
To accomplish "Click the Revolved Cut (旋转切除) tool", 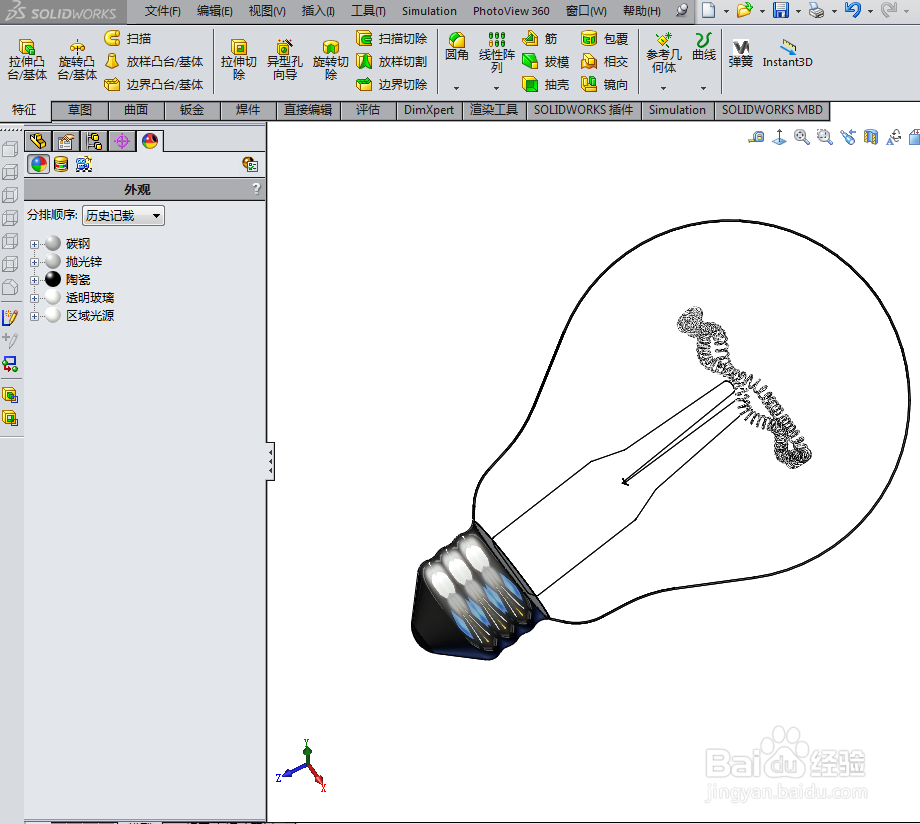I will pos(330,59).
